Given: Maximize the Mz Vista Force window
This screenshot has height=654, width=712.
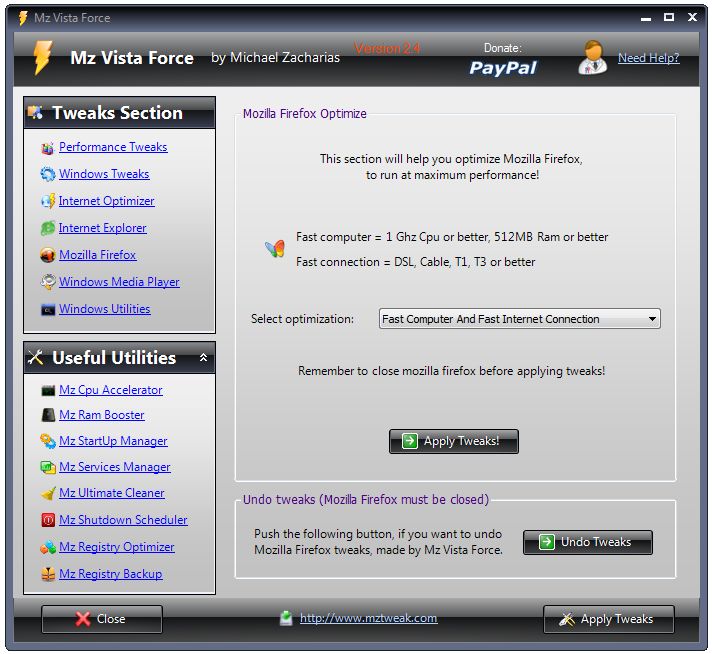Looking at the screenshot, I should pyautogui.click(x=668, y=17).
